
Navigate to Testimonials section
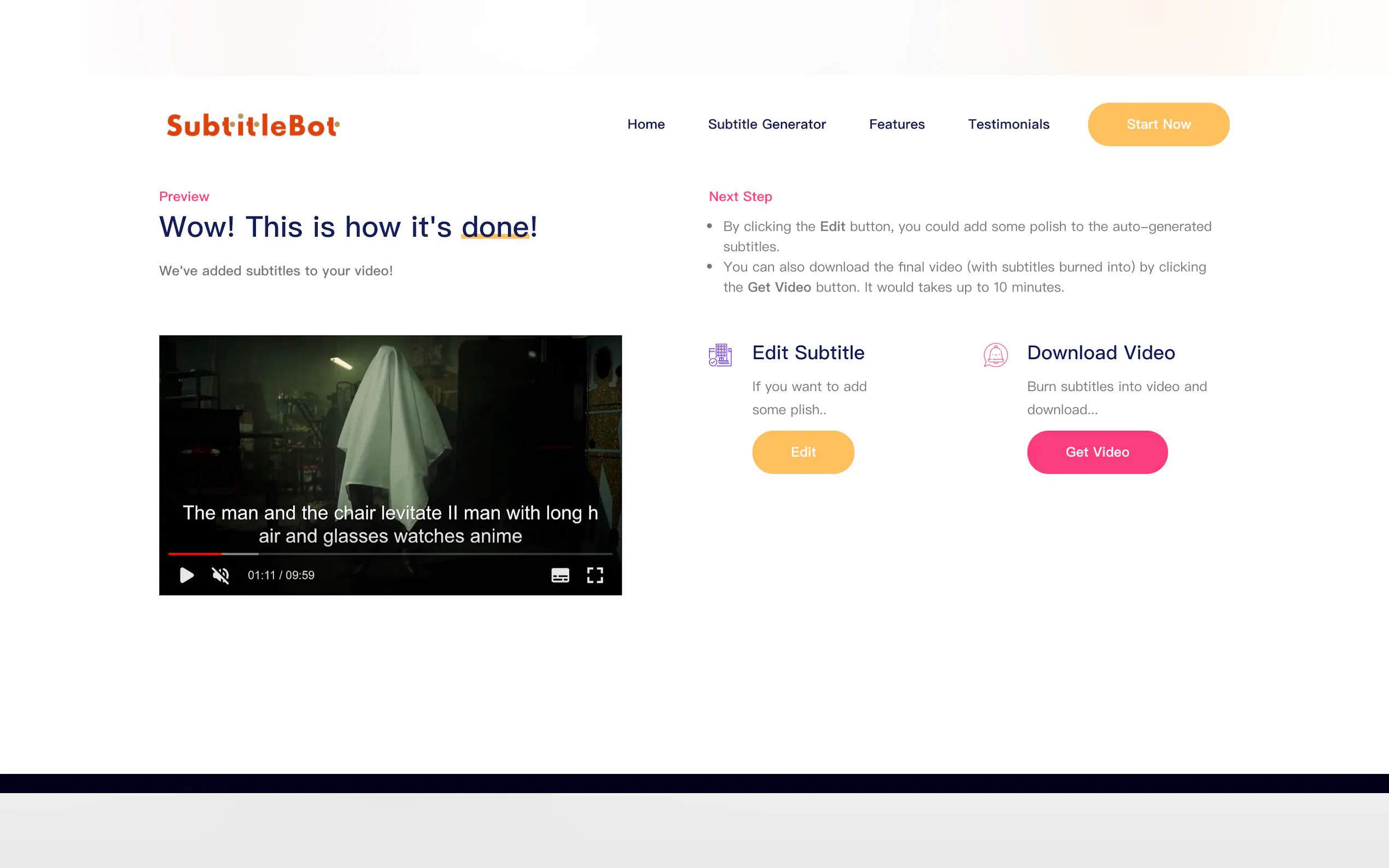(x=1008, y=125)
